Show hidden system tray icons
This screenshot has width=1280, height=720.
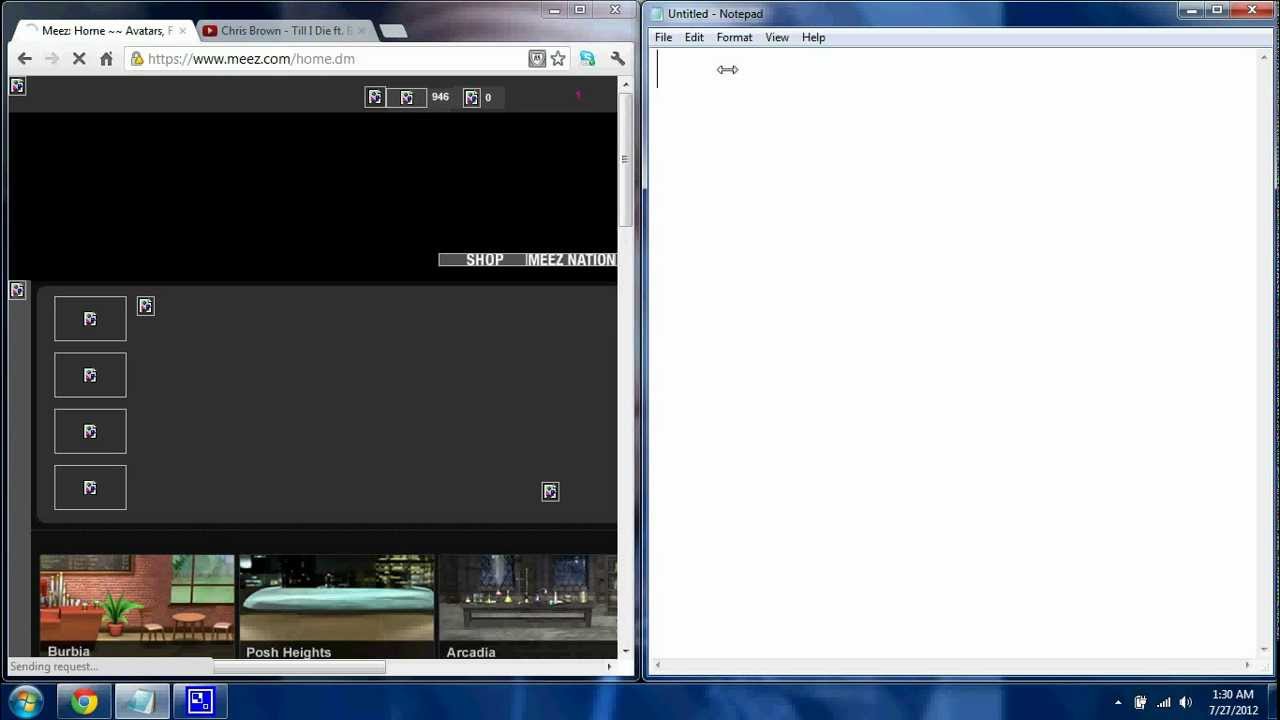pyautogui.click(x=1118, y=702)
